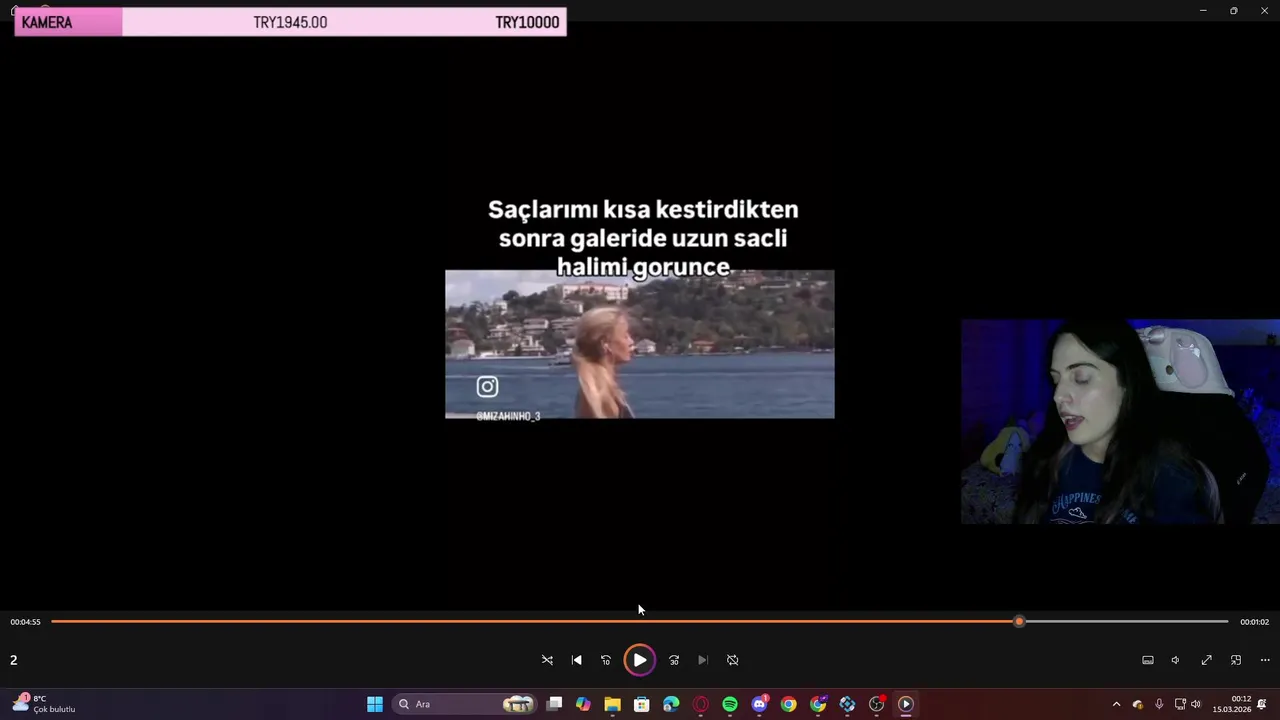Image resolution: width=1280 pixels, height=720 pixels.
Task: Click the elapsed time 00:04:55
Action: (x=26, y=622)
